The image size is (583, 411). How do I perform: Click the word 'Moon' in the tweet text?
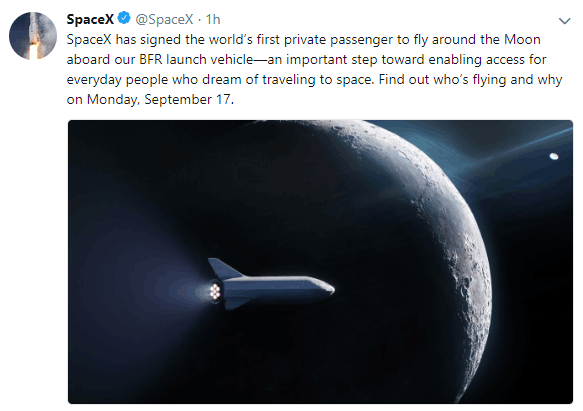point(522,39)
